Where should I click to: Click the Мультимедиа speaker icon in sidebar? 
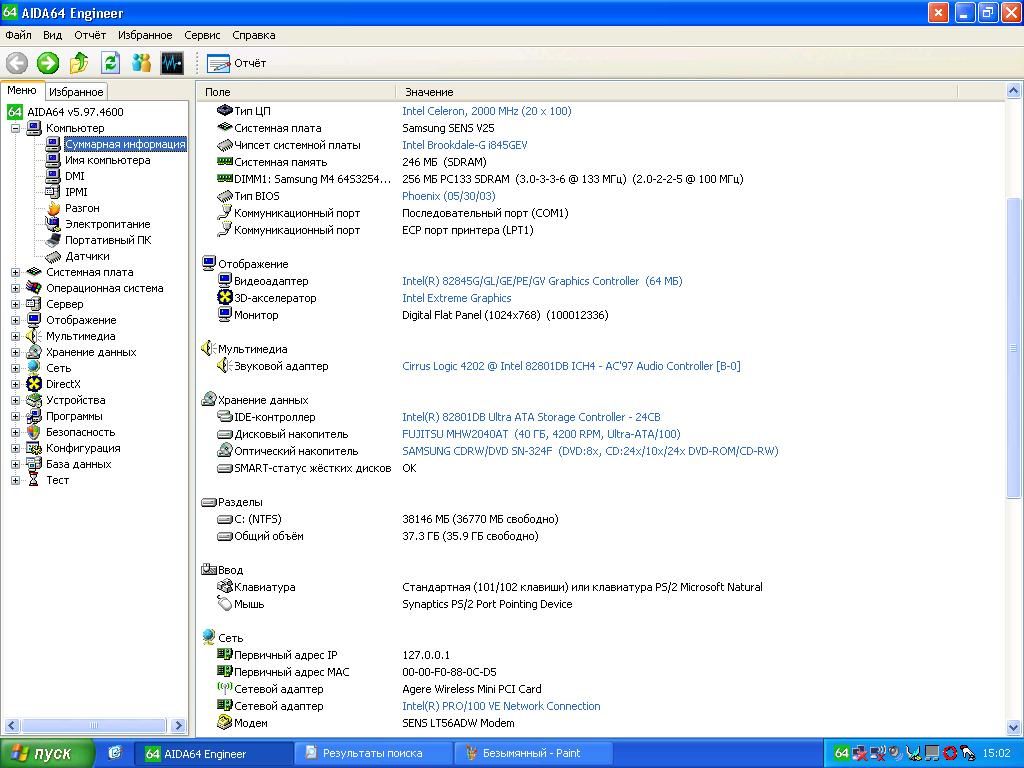point(34,336)
